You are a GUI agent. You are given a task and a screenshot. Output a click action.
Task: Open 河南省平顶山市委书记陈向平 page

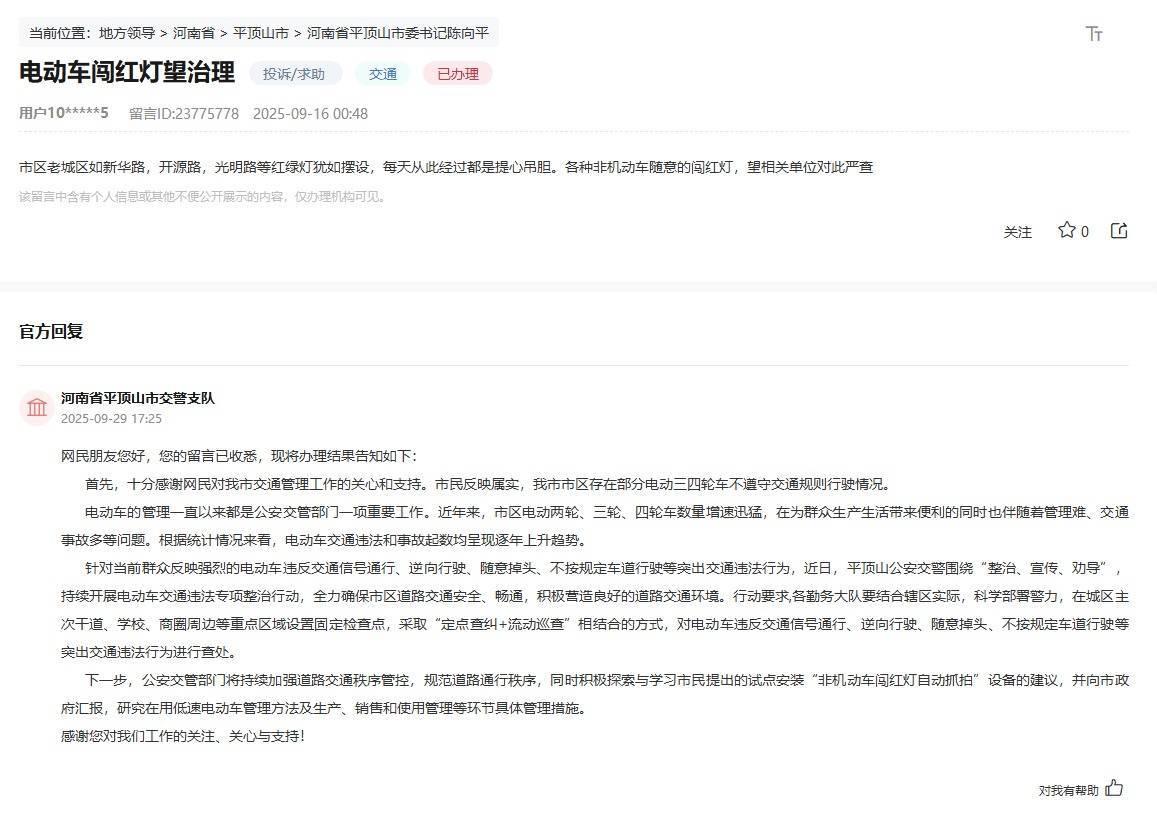tap(394, 32)
